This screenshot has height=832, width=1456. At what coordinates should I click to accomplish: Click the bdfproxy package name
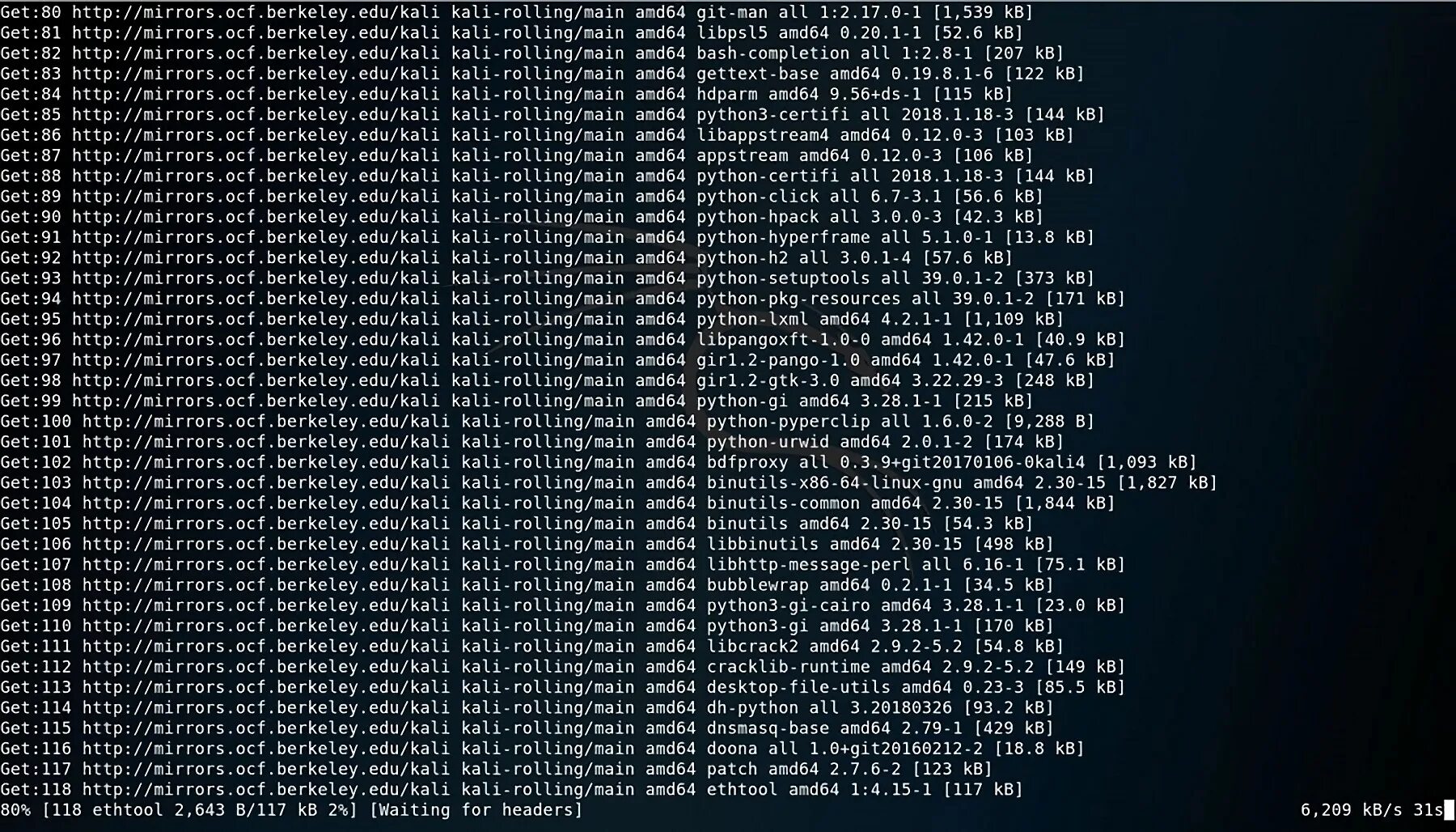point(747,462)
